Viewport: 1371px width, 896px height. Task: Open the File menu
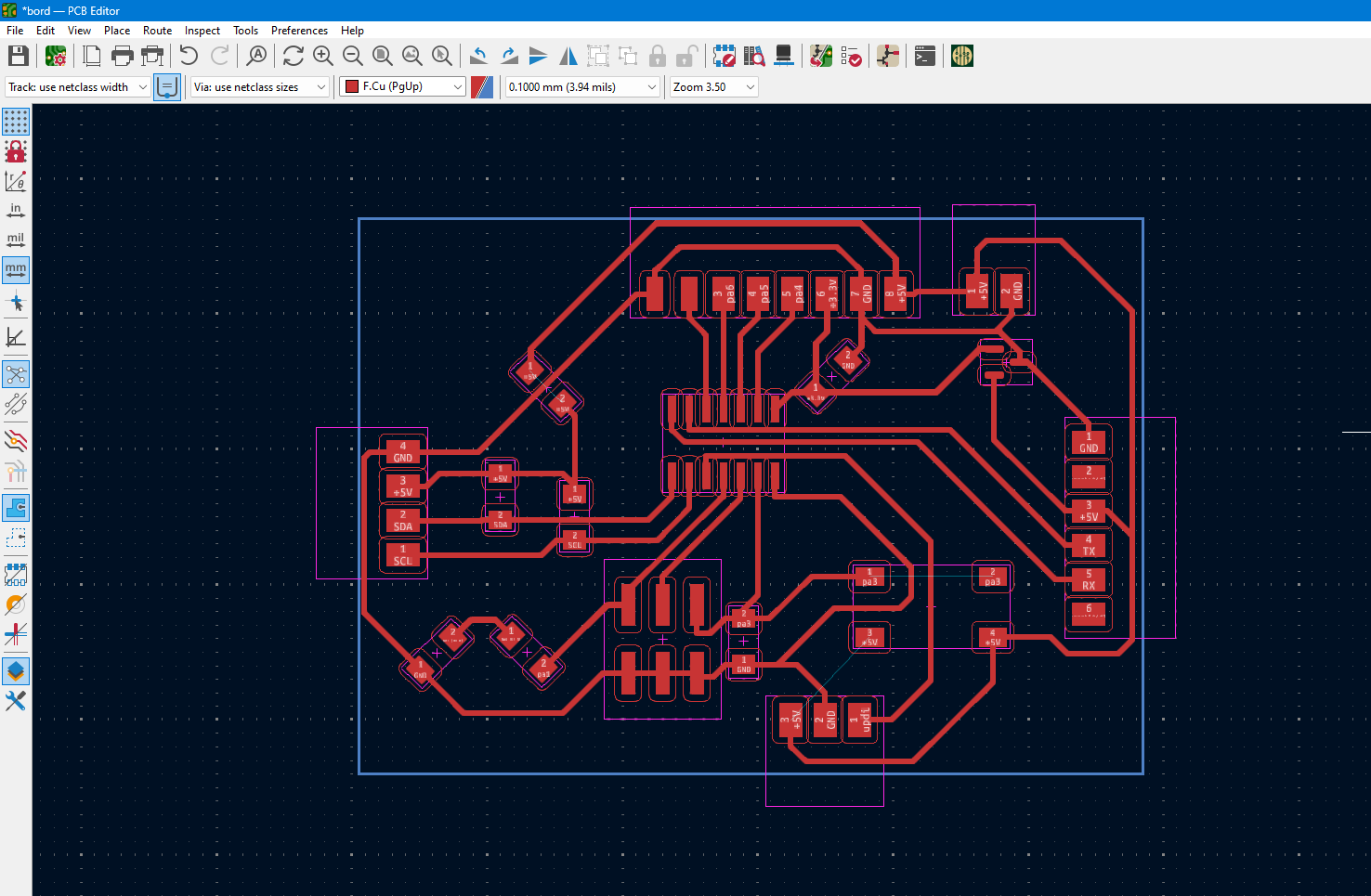coord(15,31)
